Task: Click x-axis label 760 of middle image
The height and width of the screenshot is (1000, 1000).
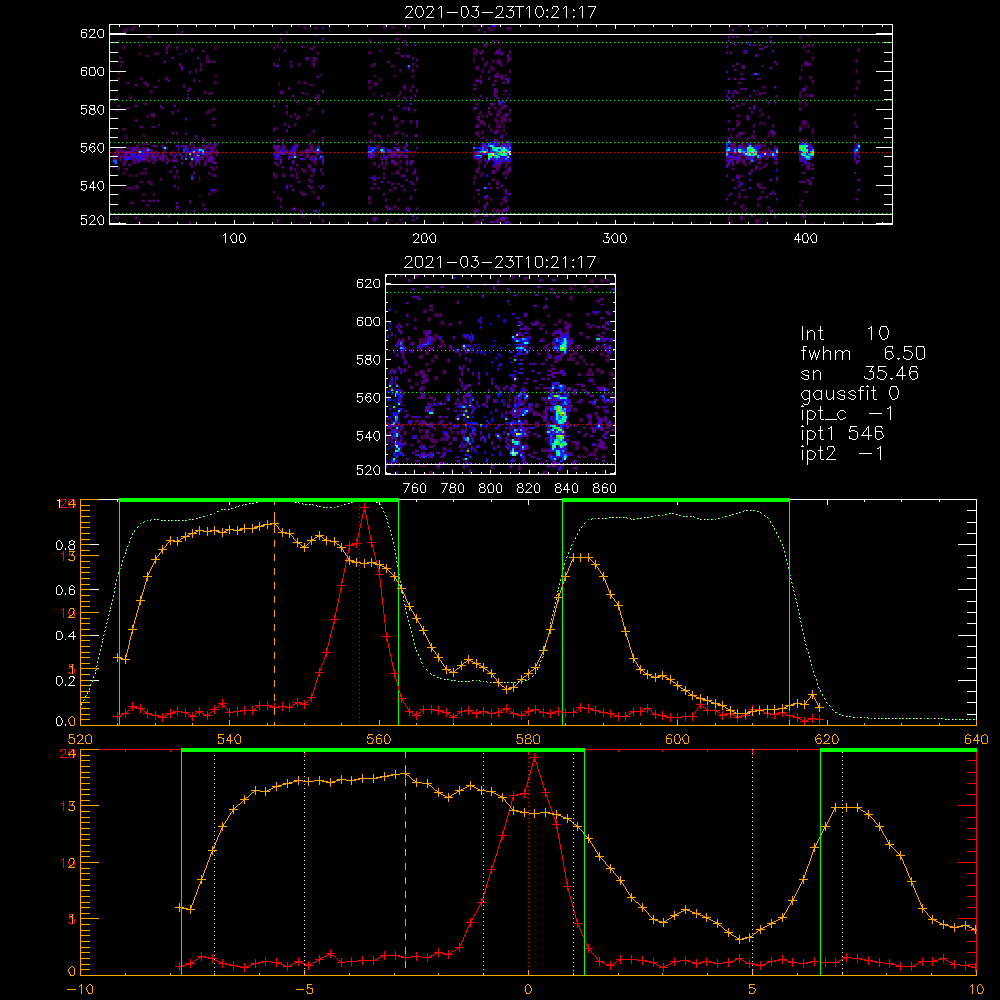Action: point(415,489)
